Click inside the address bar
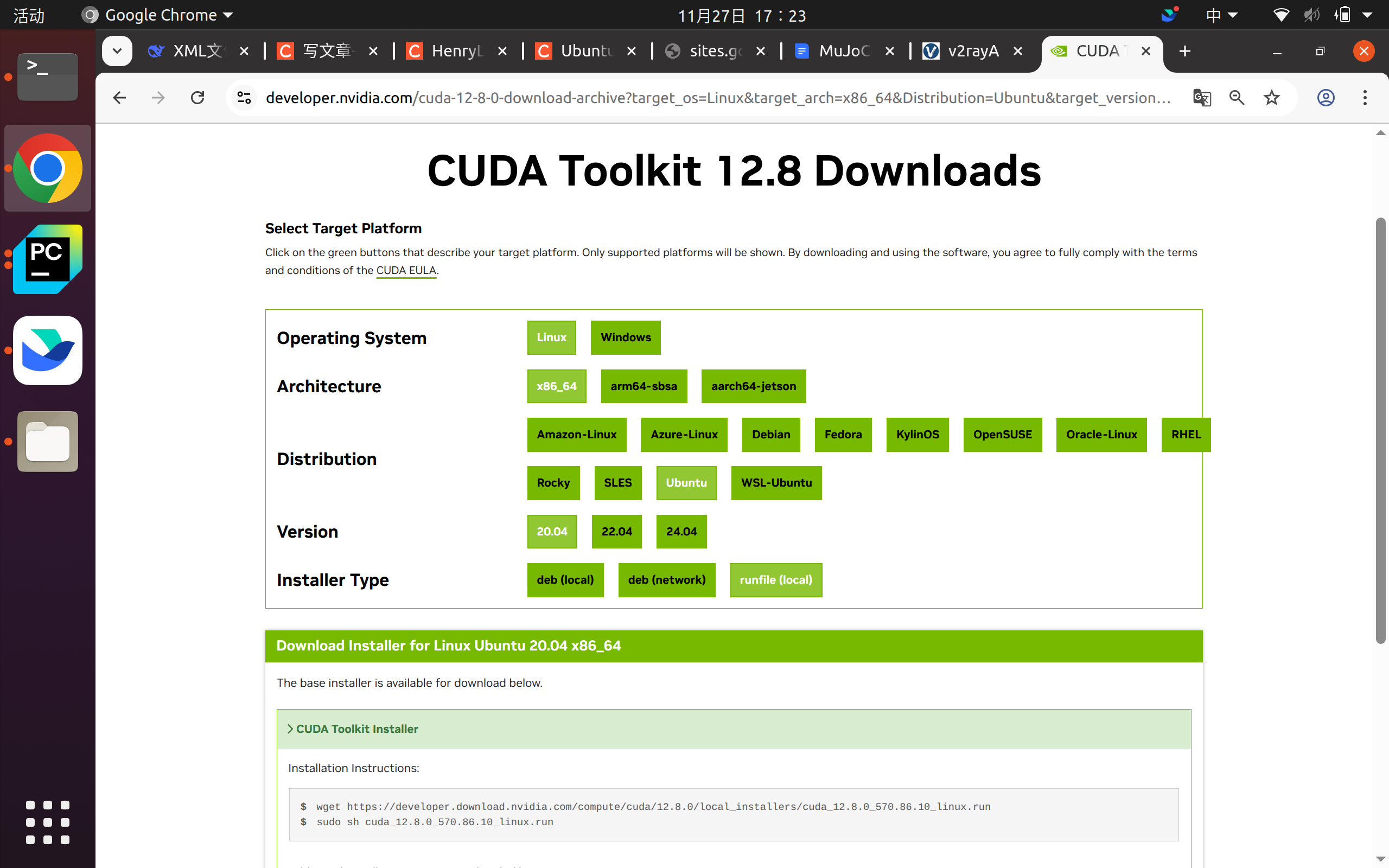1389x868 pixels. (689, 98)
